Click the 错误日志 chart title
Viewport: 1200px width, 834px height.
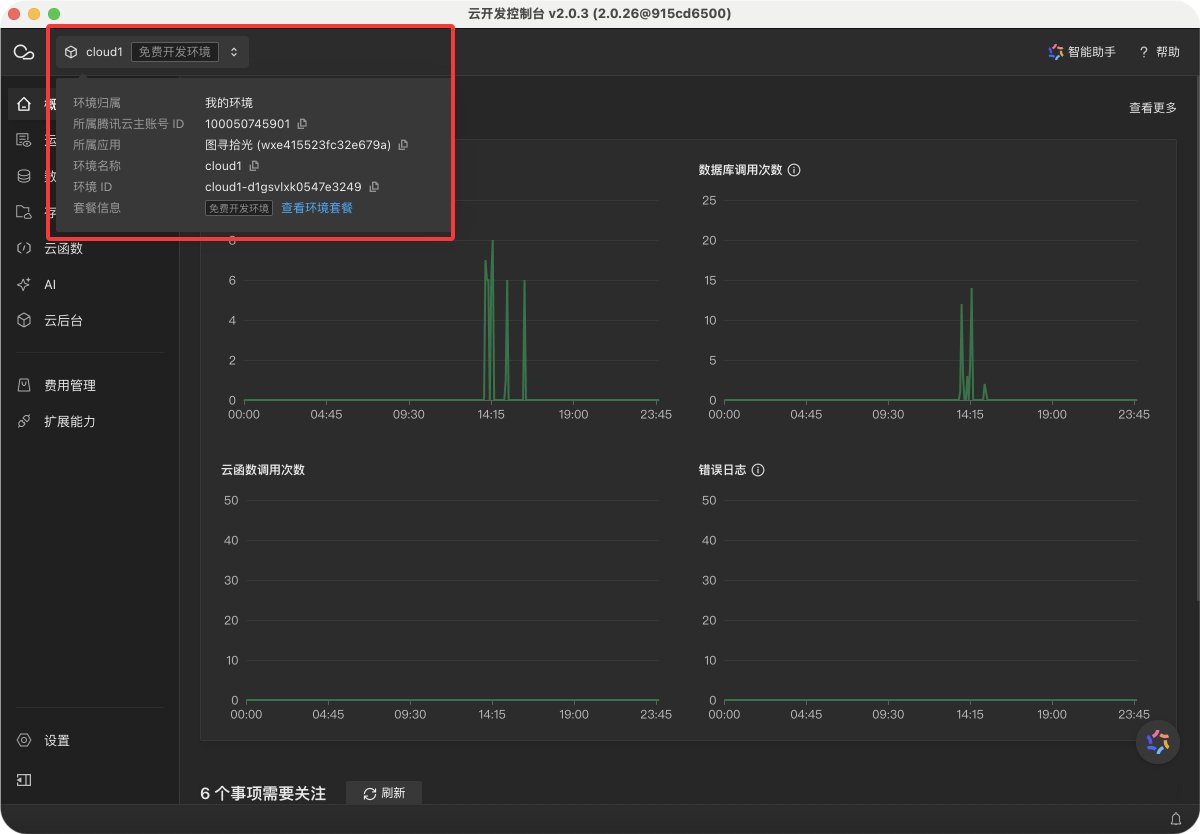(722, 470)
